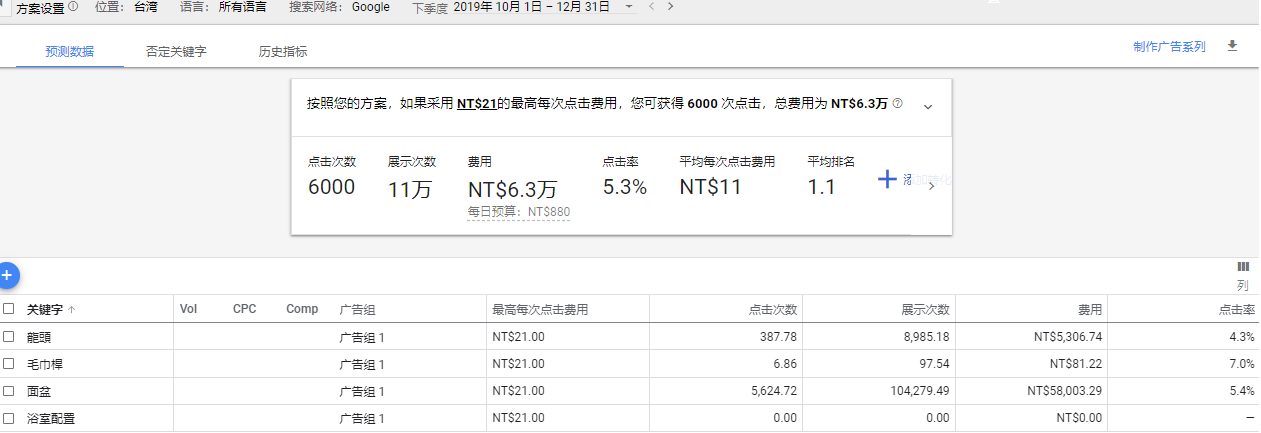Click the underlined NT$21 max CPC link

[477, 103]
